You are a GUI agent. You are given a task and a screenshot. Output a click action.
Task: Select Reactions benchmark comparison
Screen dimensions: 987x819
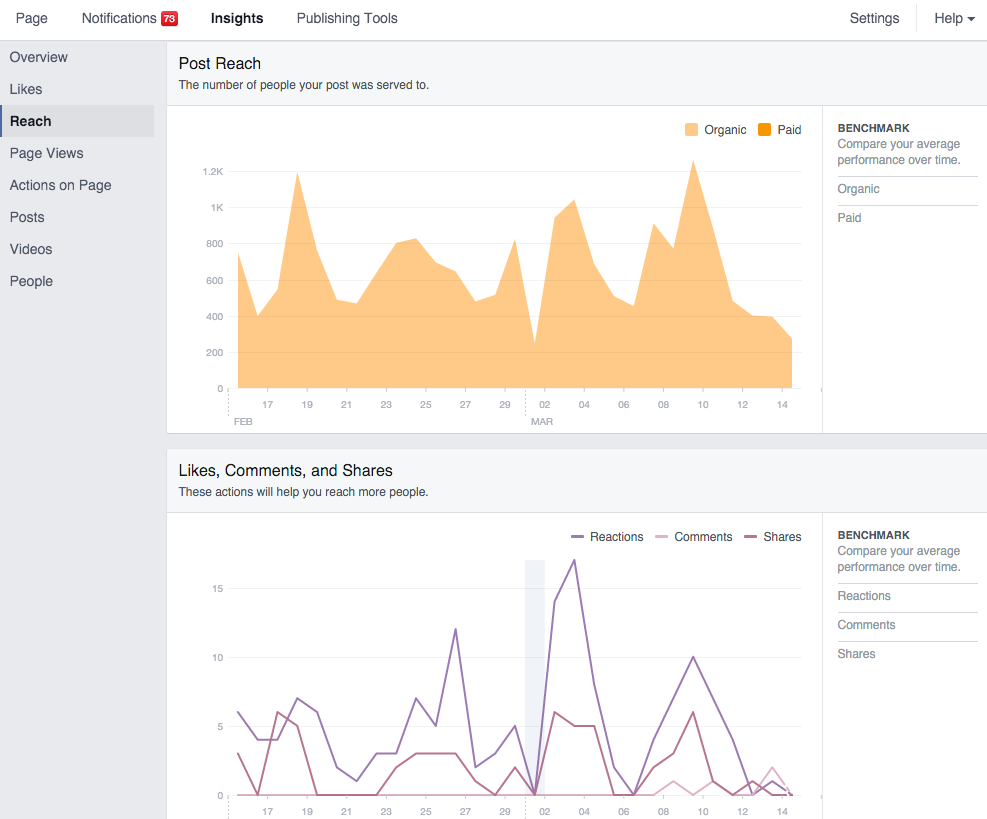tap(864, 596)
